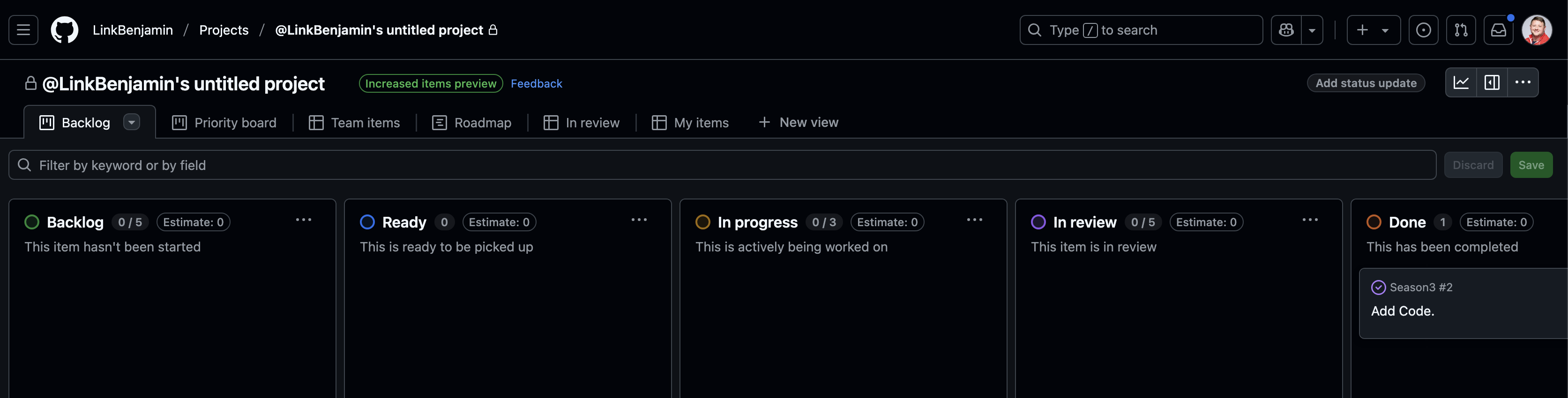Click the Backlog column header name
The height and width of the screenshot is (398, 1568).
click(x=75, y=222)
